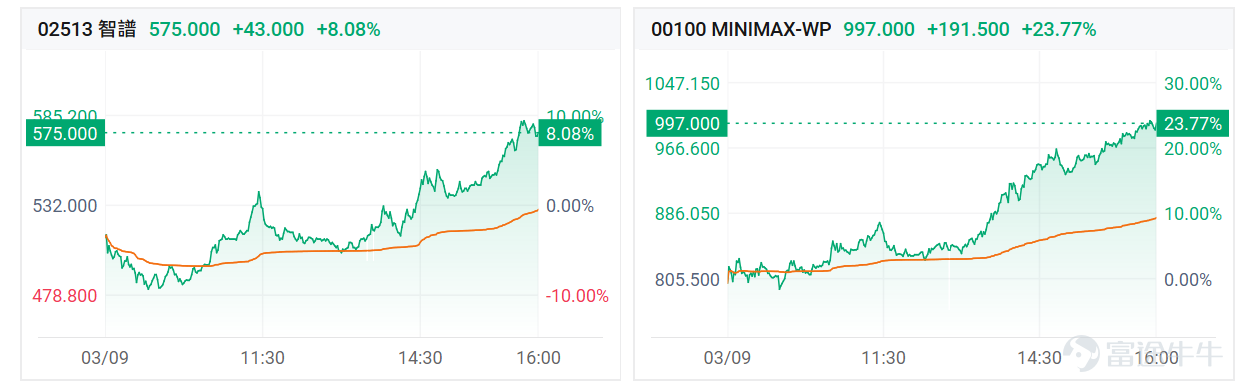Click the 0.00% label in MINIMAX chart
Viewport: 1243px width, 390px height.
pyautogui.click(x=1189, y=279)
